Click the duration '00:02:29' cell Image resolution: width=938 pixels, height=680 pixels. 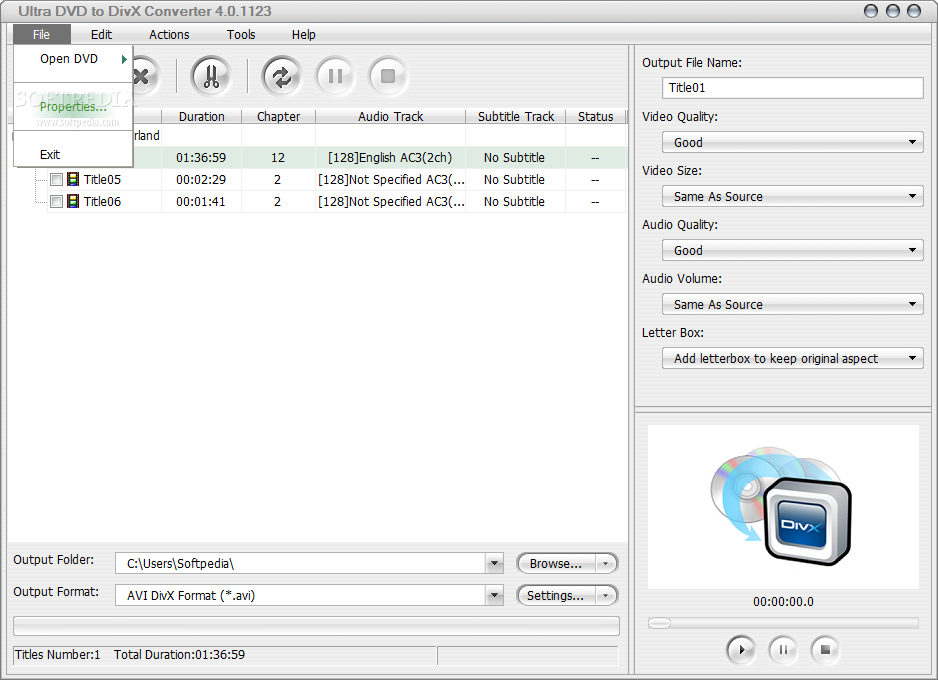coord(201,179)
